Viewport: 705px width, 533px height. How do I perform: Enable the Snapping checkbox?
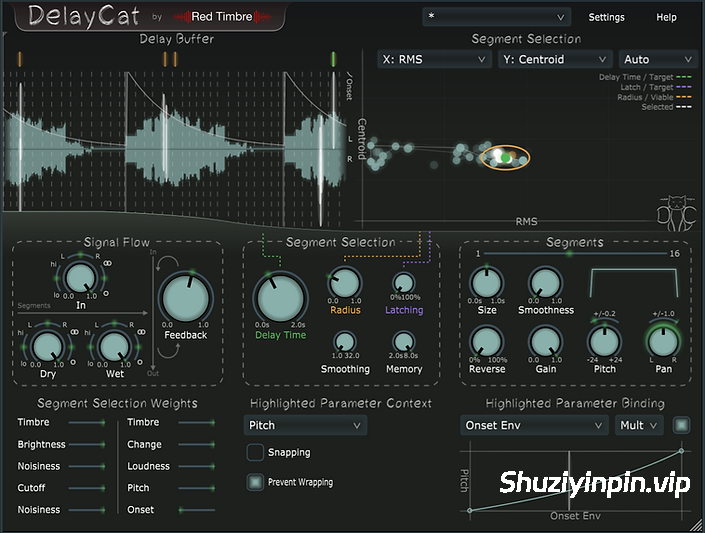255,452
